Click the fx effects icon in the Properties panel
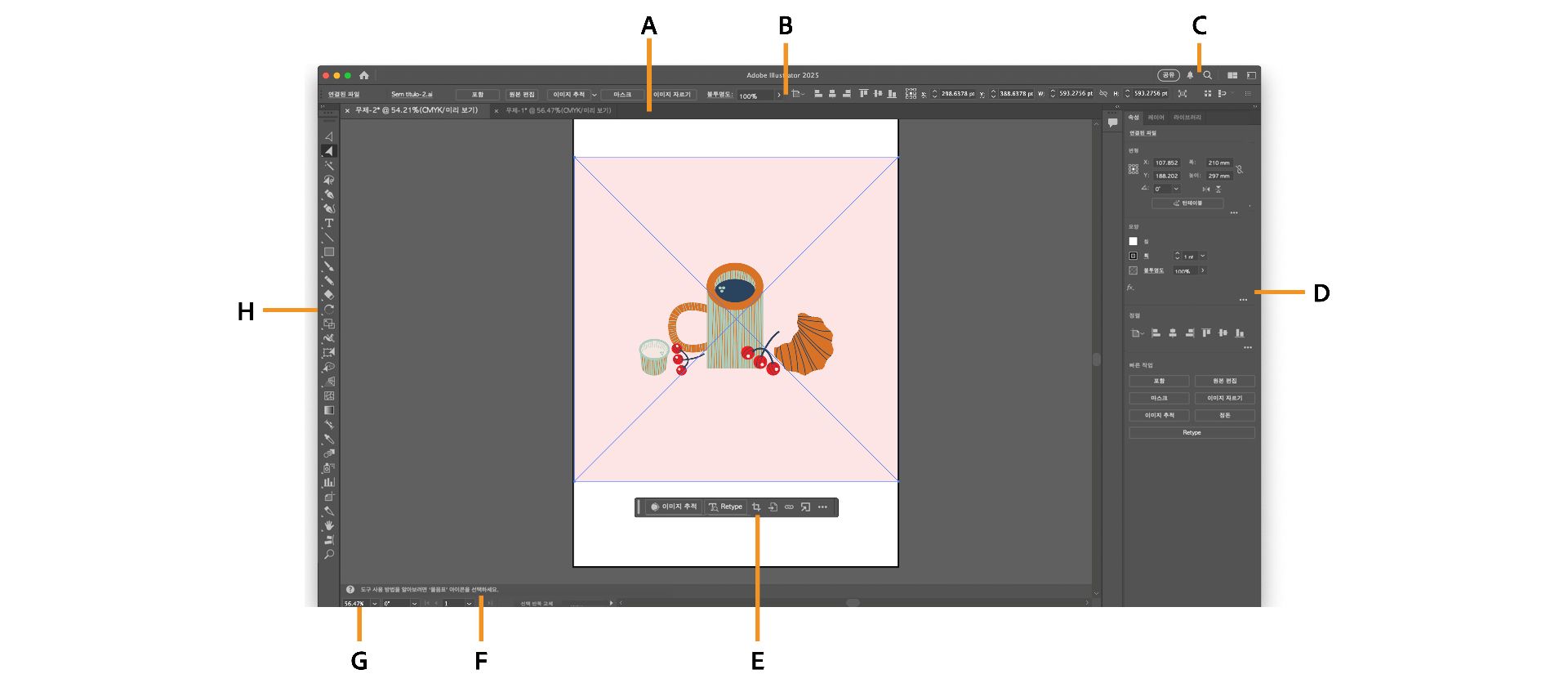This screenshot has height=692, width=1568. tap(1131, 288)
